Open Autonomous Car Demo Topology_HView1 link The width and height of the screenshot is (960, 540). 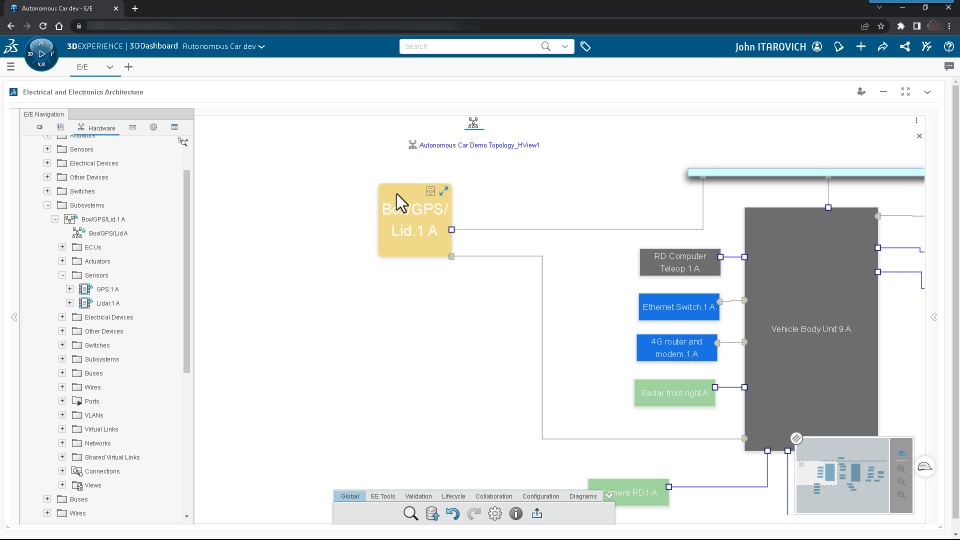pyautogui.click(x=479, y=145)
